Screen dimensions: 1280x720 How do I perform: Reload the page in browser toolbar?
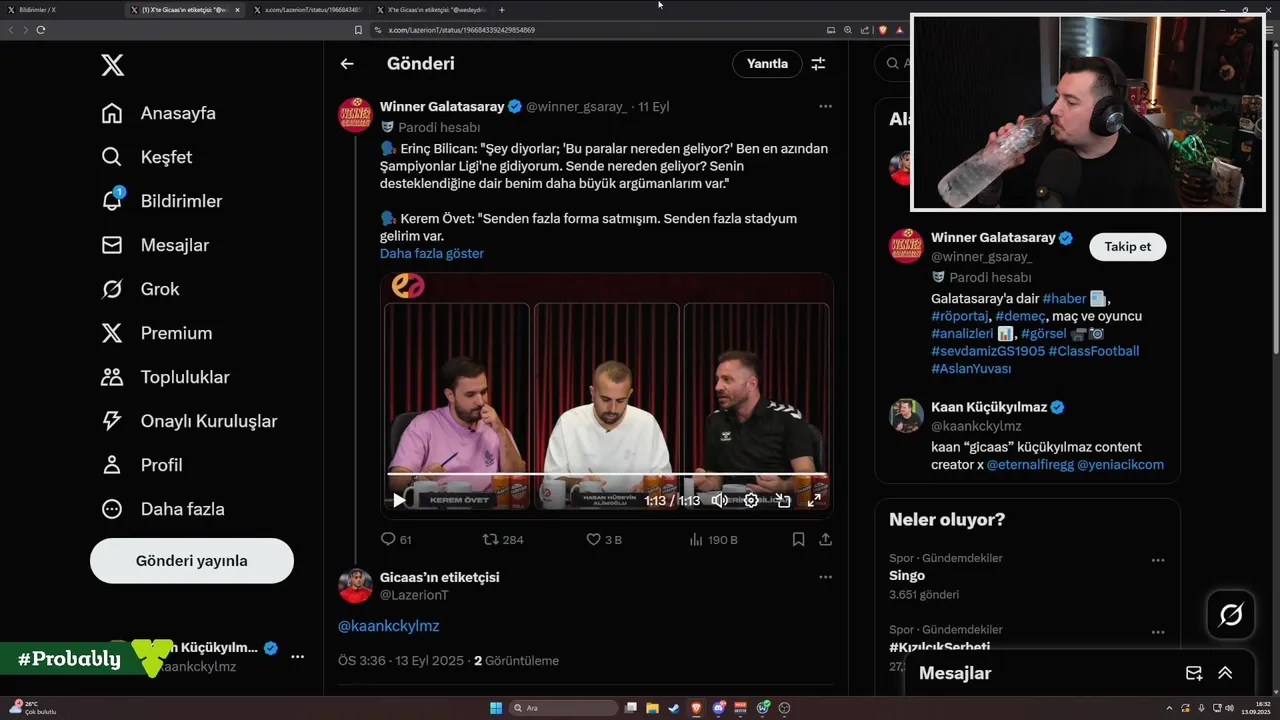(41, 30)
